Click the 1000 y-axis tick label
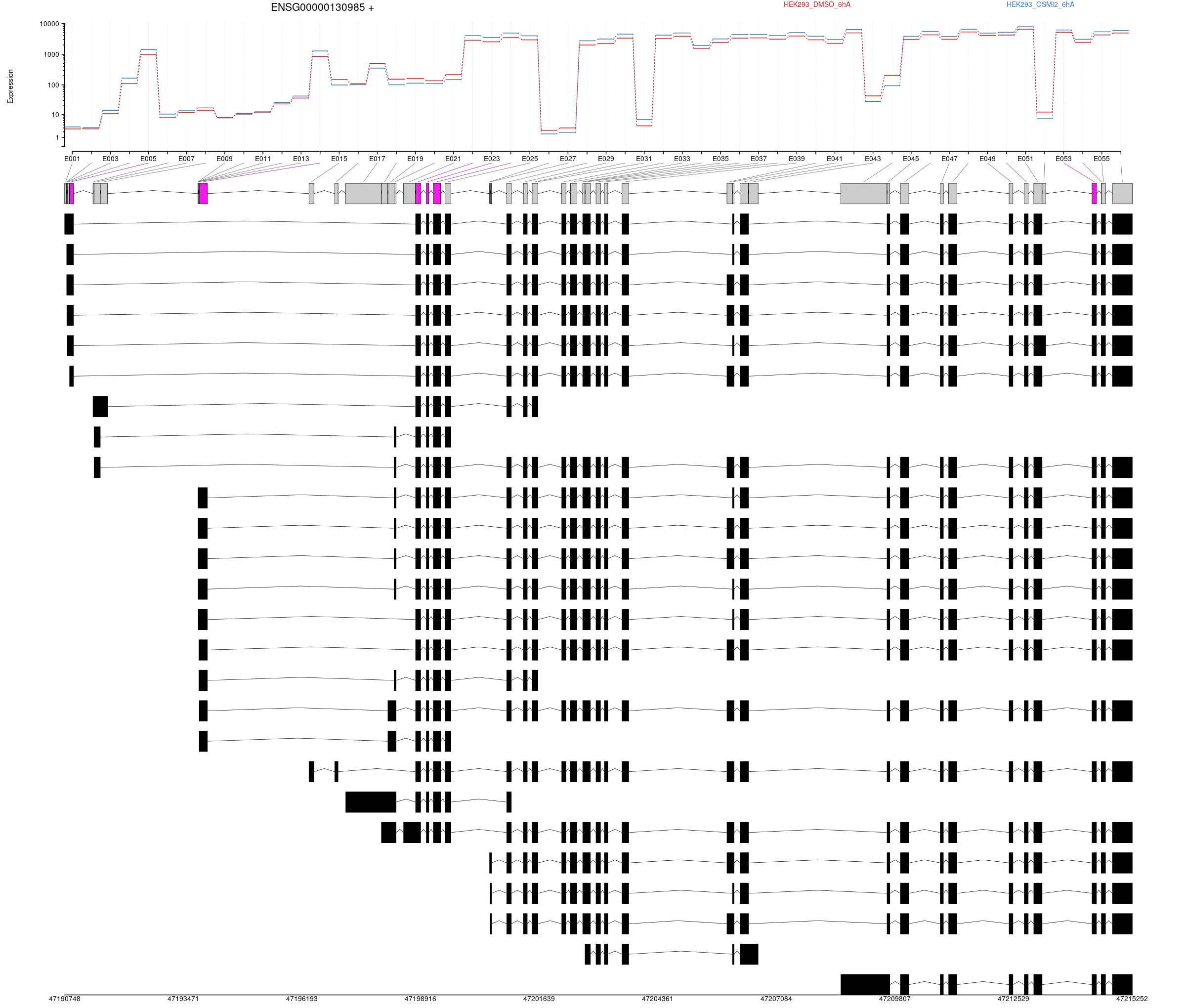1186x1008 pixels. (51, 55)
